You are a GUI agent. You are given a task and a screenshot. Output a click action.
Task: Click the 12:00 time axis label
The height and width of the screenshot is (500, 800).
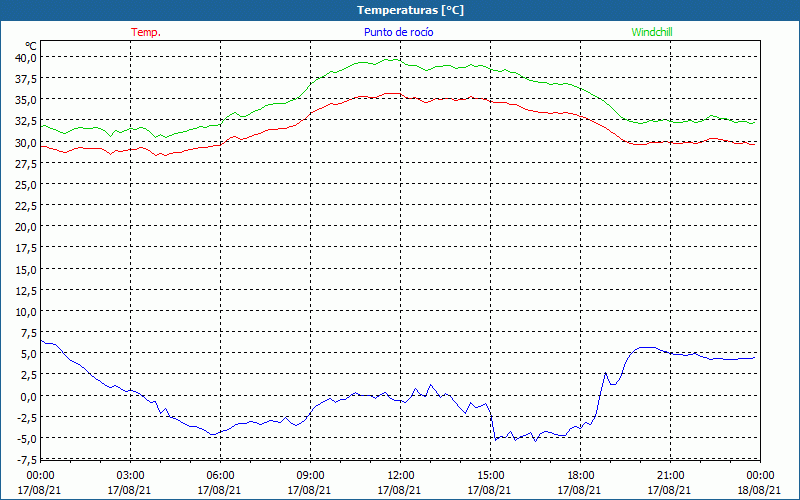tap(400, 476)
